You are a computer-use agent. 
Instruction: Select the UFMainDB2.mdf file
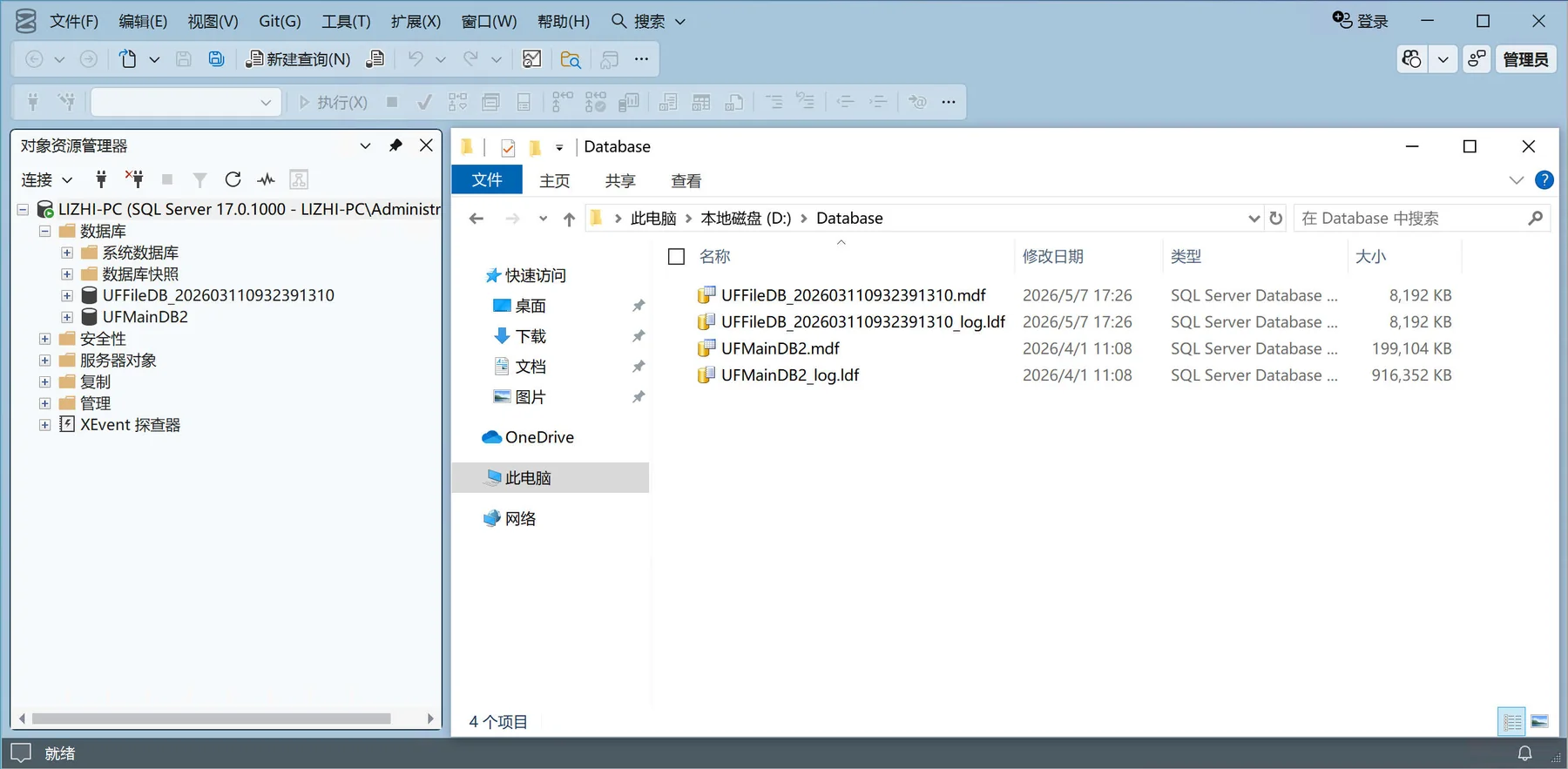tap(781, 349)
